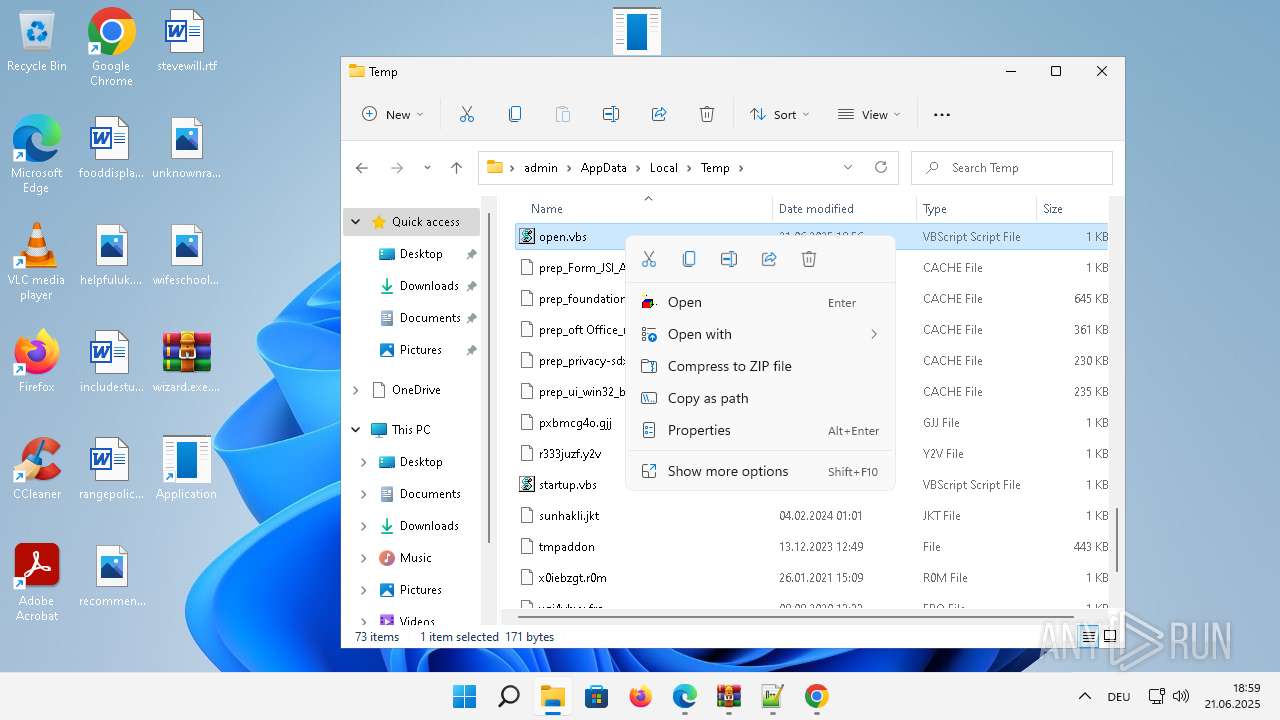The height and width of the screenshot is (720, 1280).
Task: Click the Delete icon in context menu
Action: pyautogui.click(x=809, y=259)
